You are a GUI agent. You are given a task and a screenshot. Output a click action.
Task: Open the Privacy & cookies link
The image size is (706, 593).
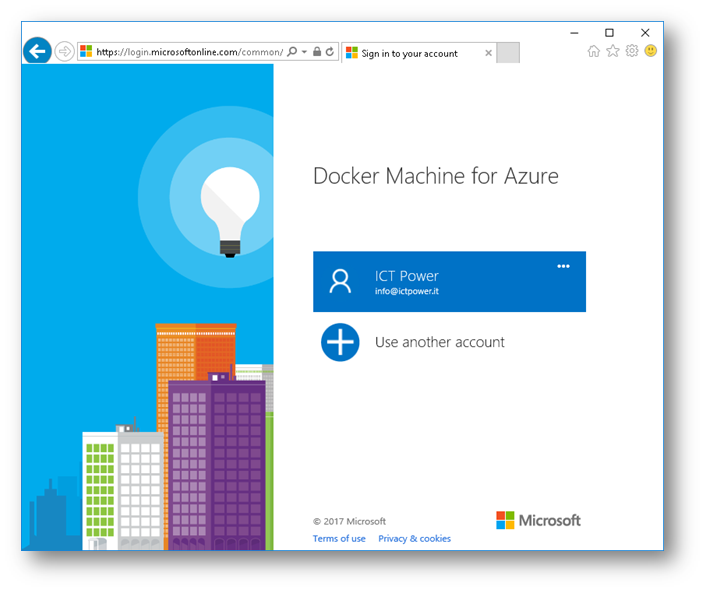(414, 539)
